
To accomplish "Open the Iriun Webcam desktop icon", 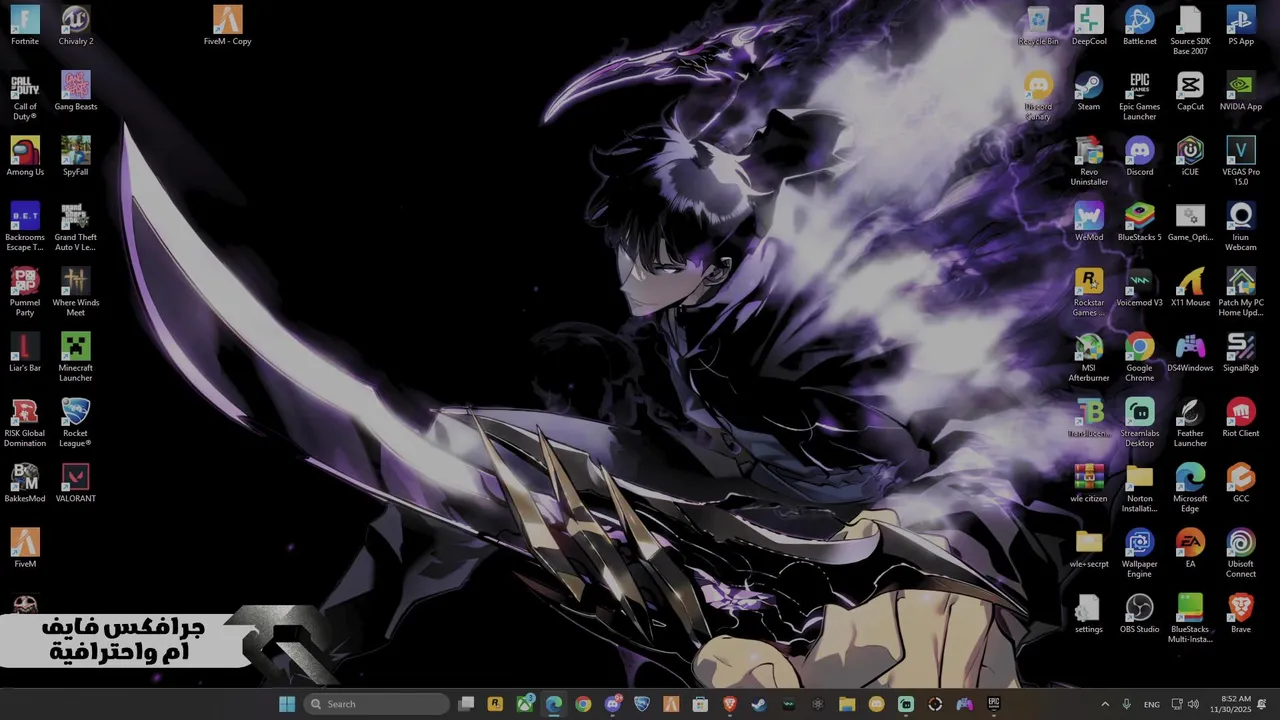I will pyautogui.click(x=1241, y=227).
